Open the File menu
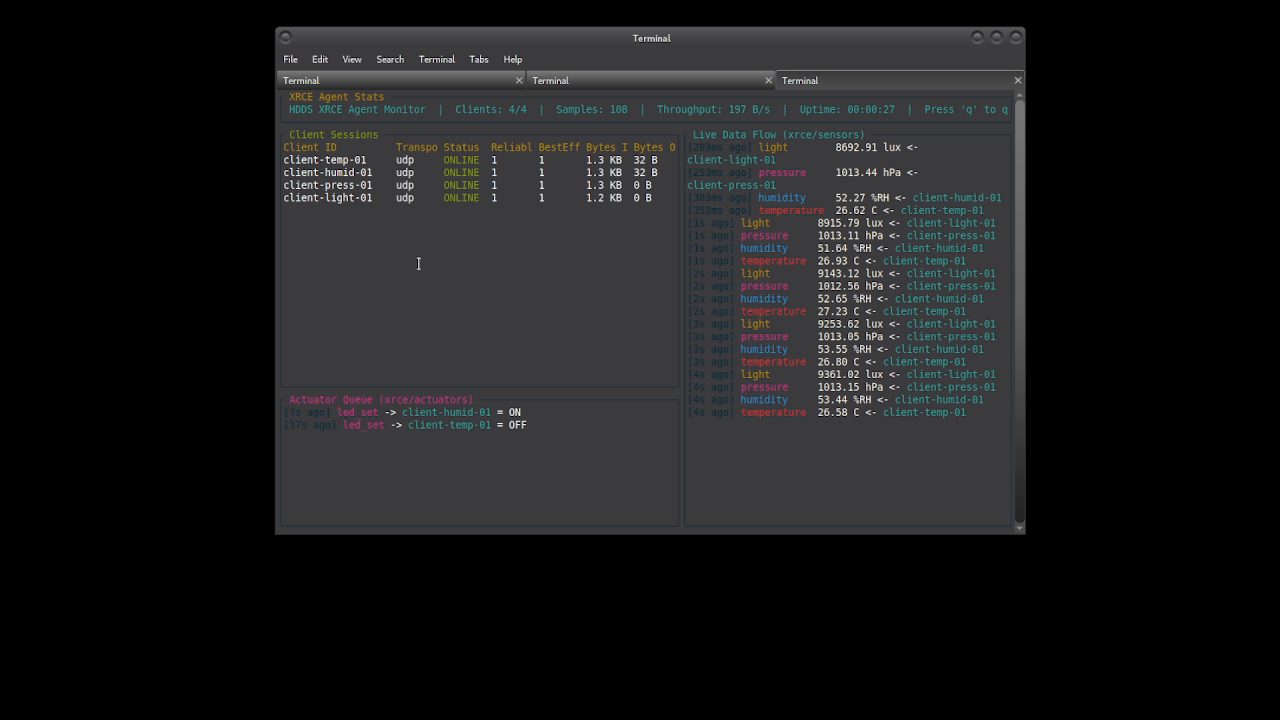The image size is (1280, 720). coord(290,59)
